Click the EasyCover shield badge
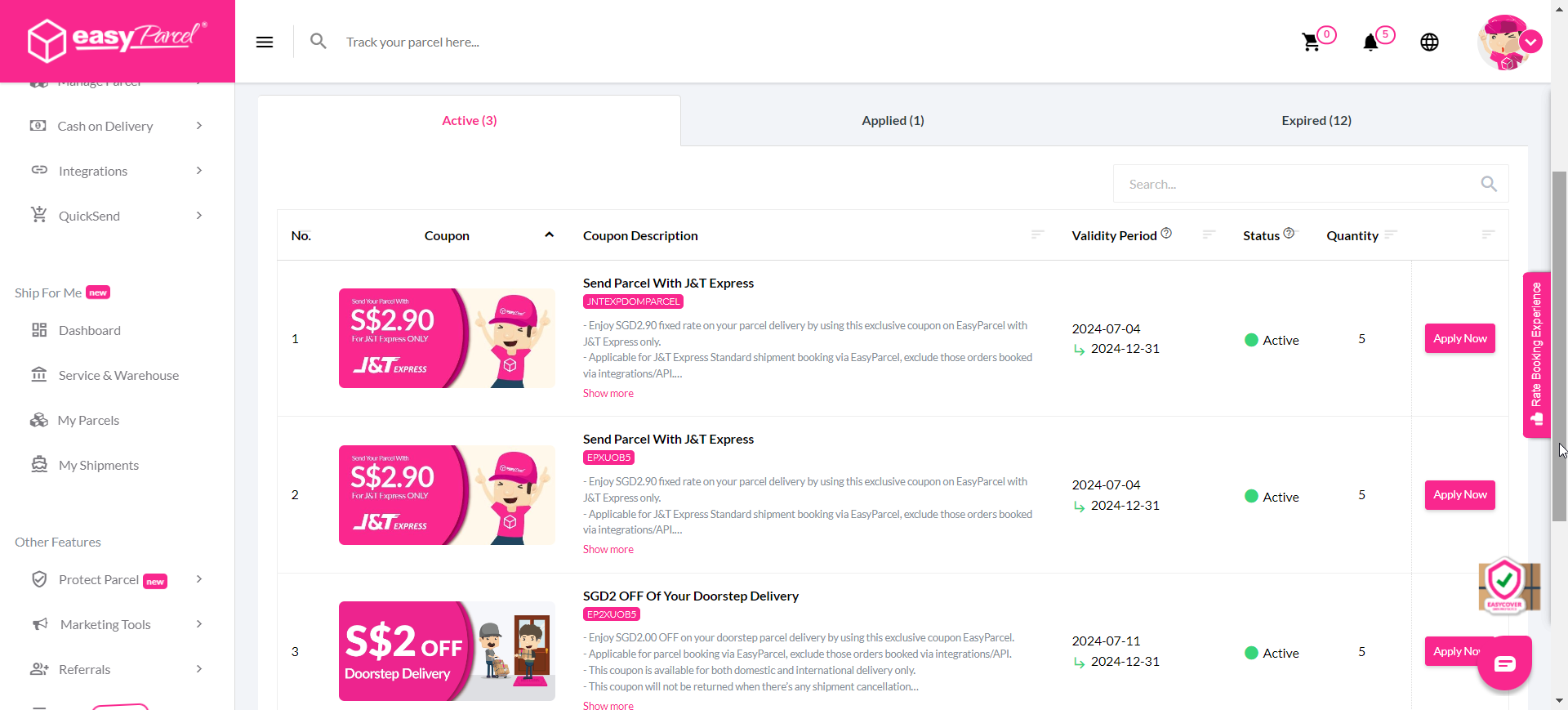This screenshot has width=1568, height=710. tap(1508, 586)
